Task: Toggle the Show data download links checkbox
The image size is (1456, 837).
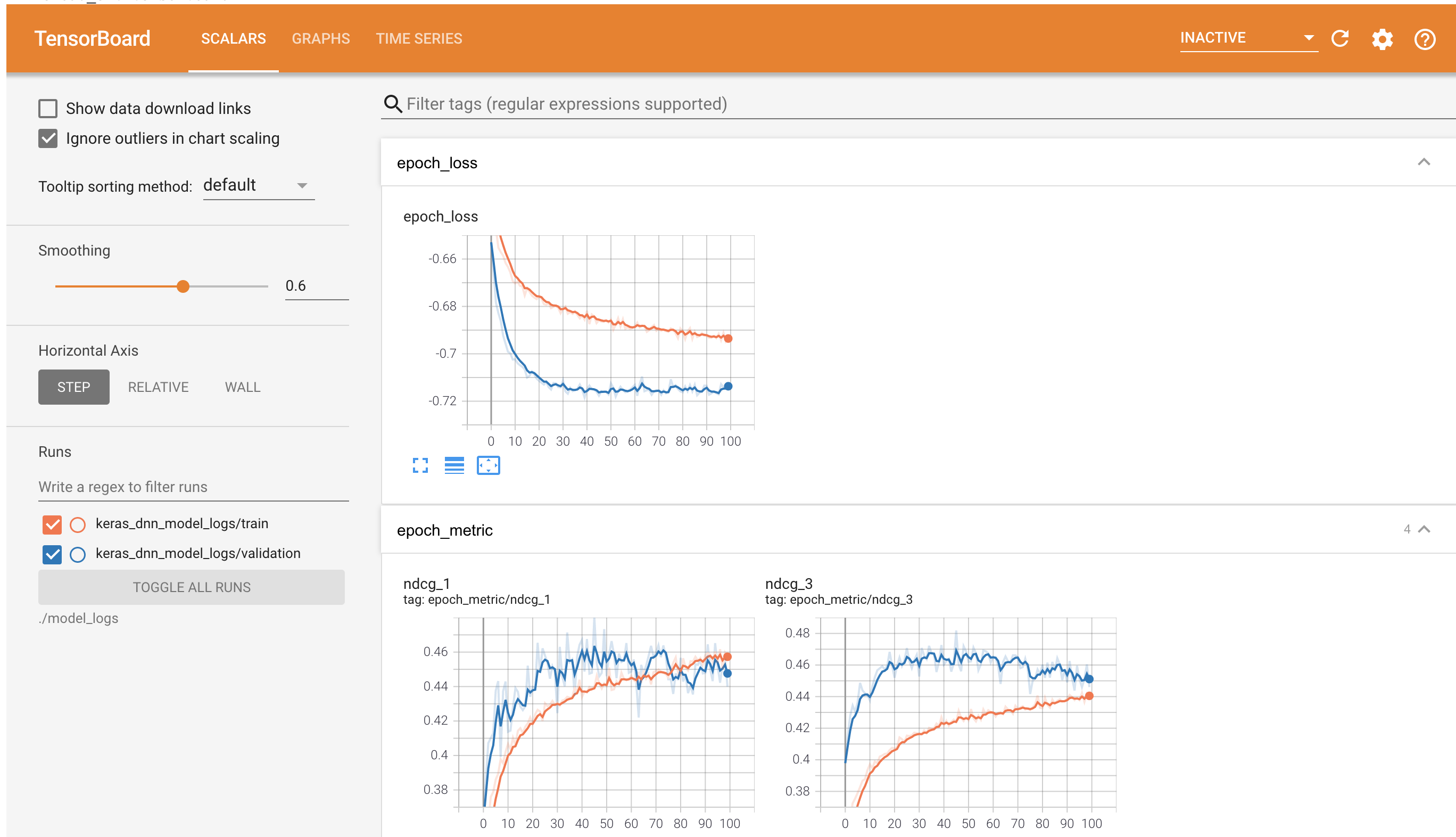Action: [48, 108]
